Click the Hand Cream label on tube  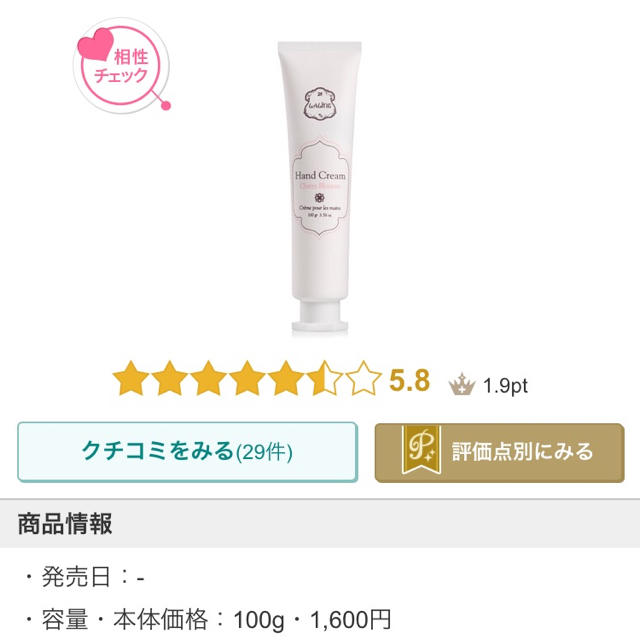(x=320, y=176)
